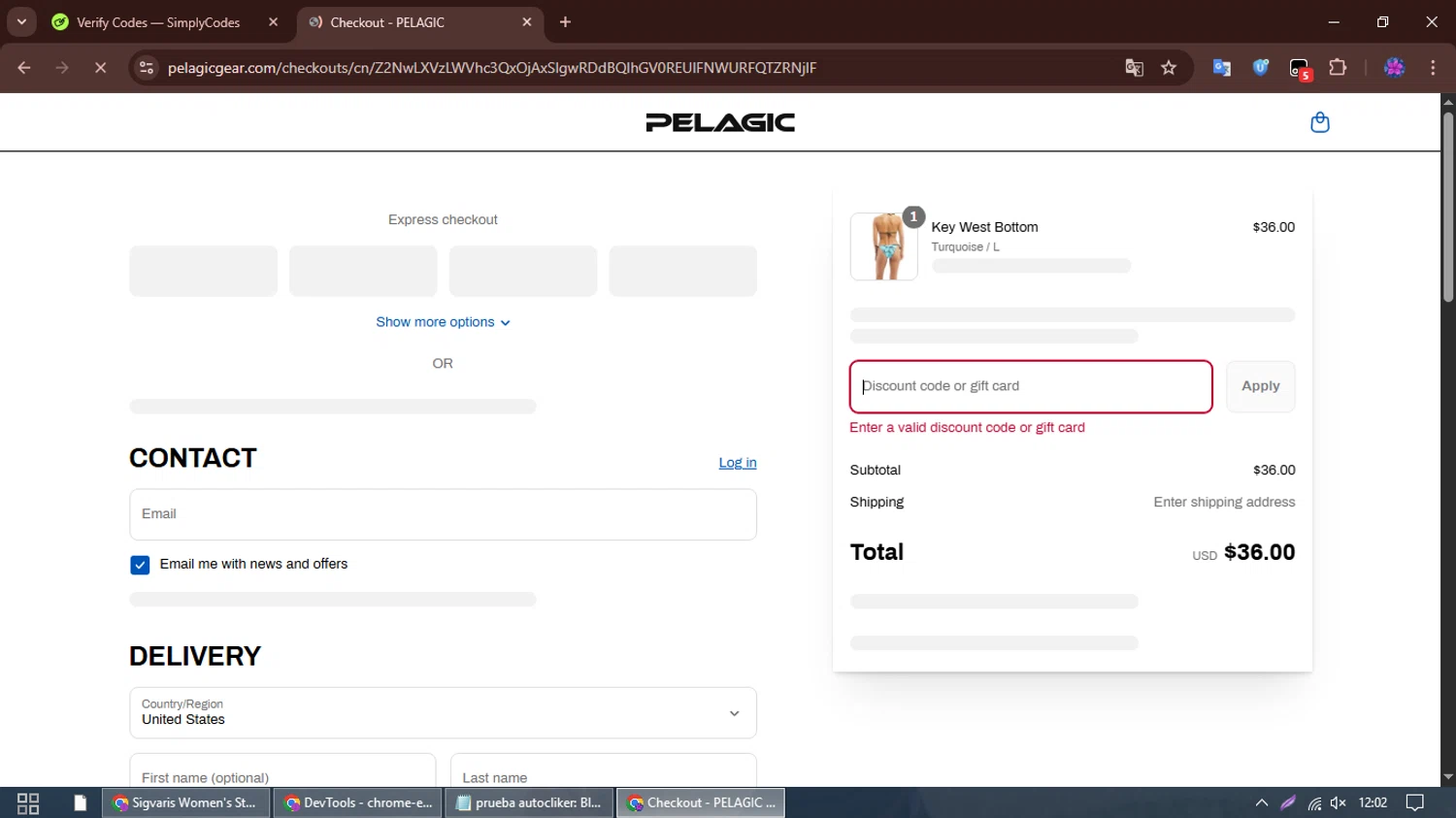
Task: Click the Subtotal label
Action: click(x=875, y=470)
